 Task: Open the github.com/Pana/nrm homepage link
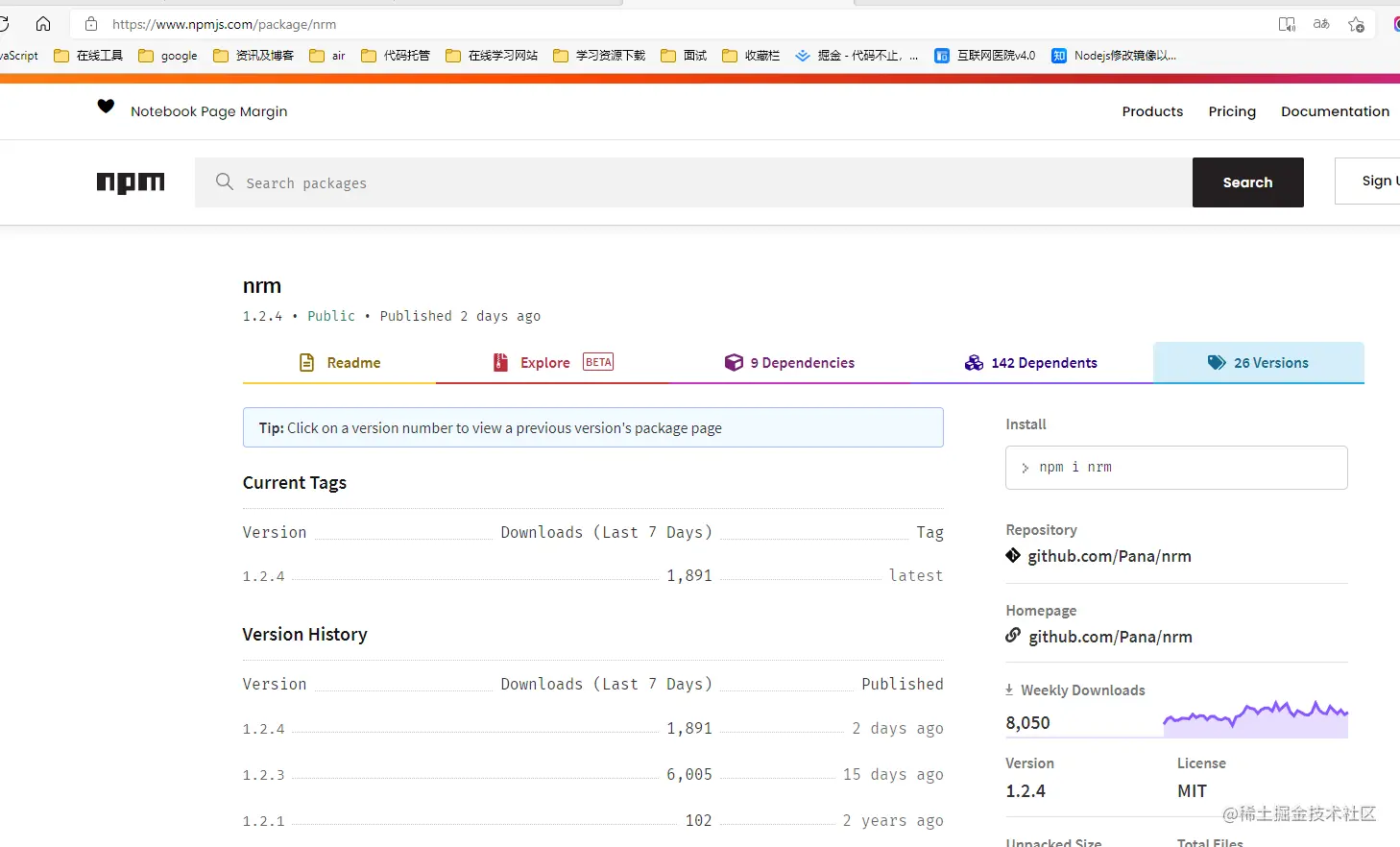(x=1110, y=637)
